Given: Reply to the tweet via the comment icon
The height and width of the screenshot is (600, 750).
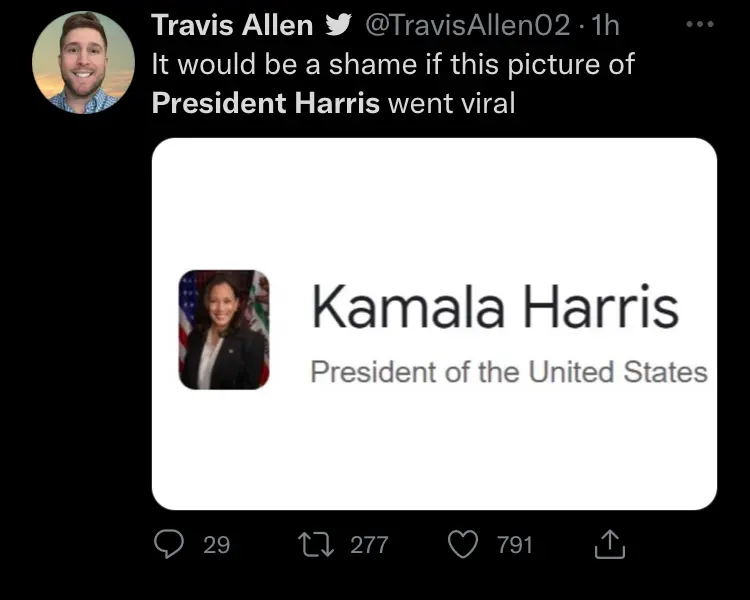Looking at the screenshot, I should pyautogui.click(x=167, y=544).
